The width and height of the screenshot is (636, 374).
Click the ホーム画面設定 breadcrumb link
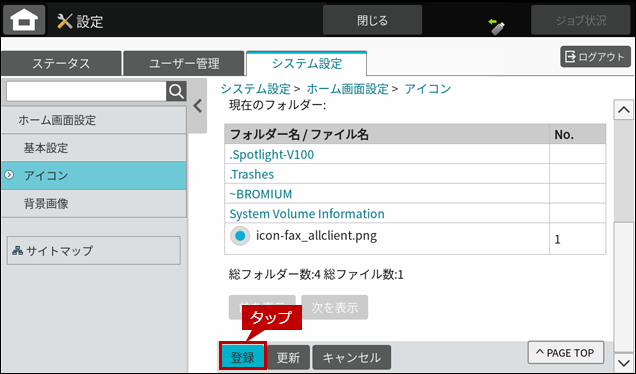348,88
